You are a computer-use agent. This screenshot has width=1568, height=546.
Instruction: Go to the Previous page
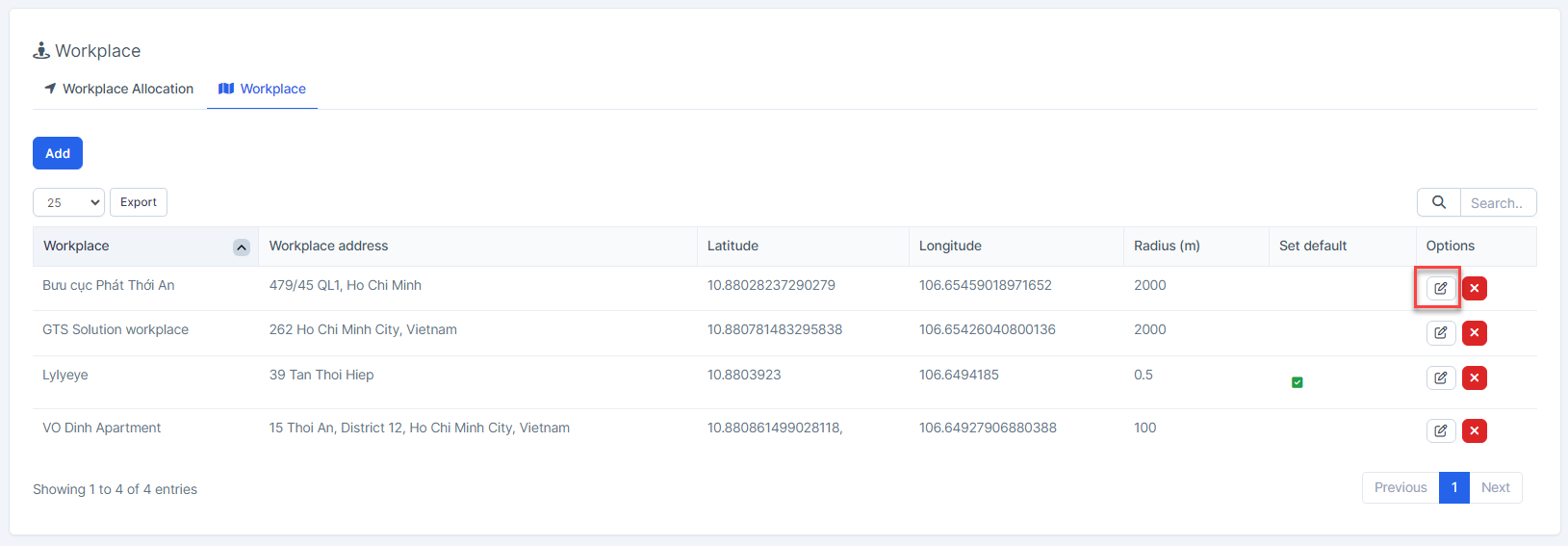coord(1400,487)
